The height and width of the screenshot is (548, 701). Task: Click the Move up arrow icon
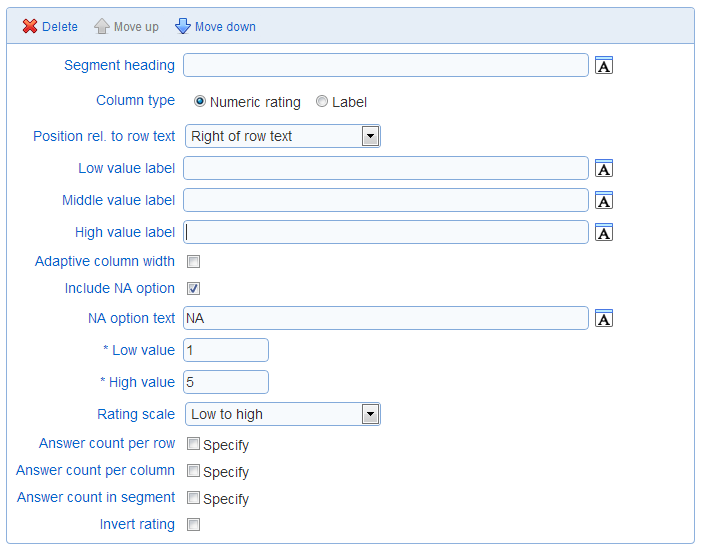pyautogui.click(x=102, y=26)
